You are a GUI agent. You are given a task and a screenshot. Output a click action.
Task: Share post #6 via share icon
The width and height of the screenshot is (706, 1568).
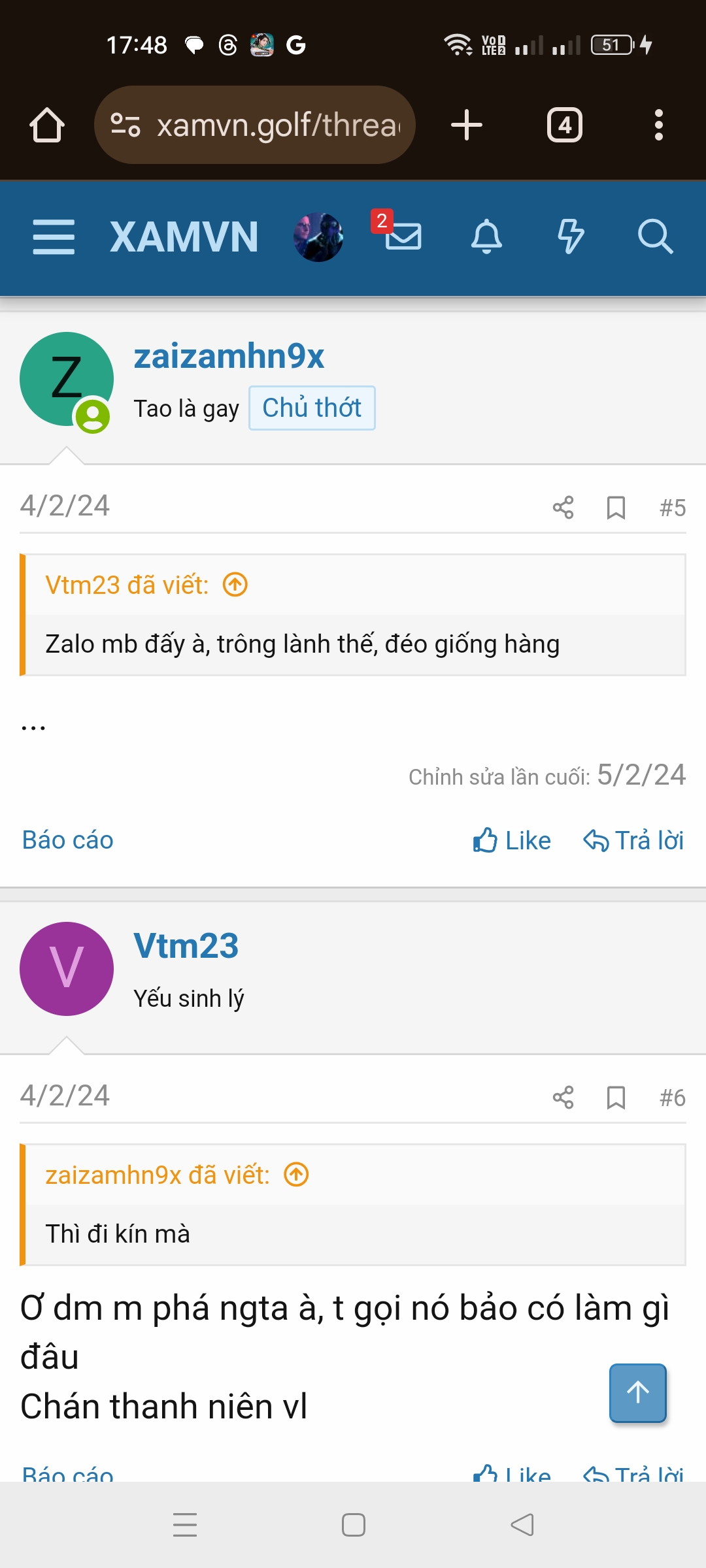tap(563, 1098)
